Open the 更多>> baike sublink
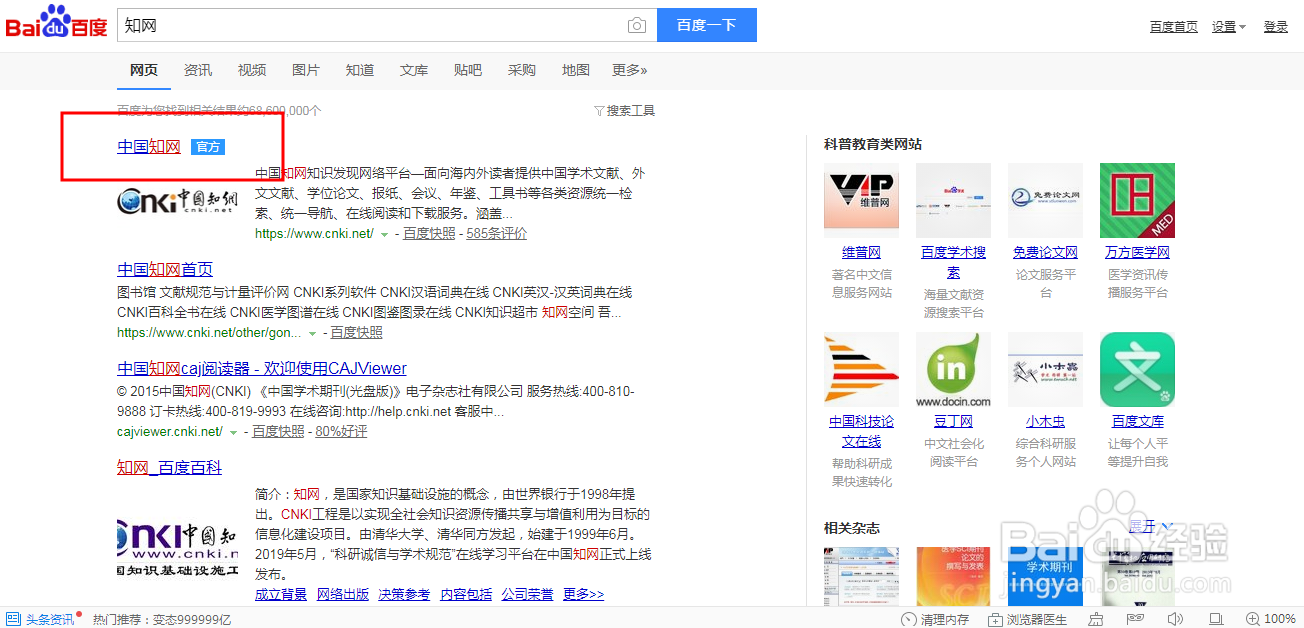This screenshot has width=1304, height=628. tap(584, 594)
